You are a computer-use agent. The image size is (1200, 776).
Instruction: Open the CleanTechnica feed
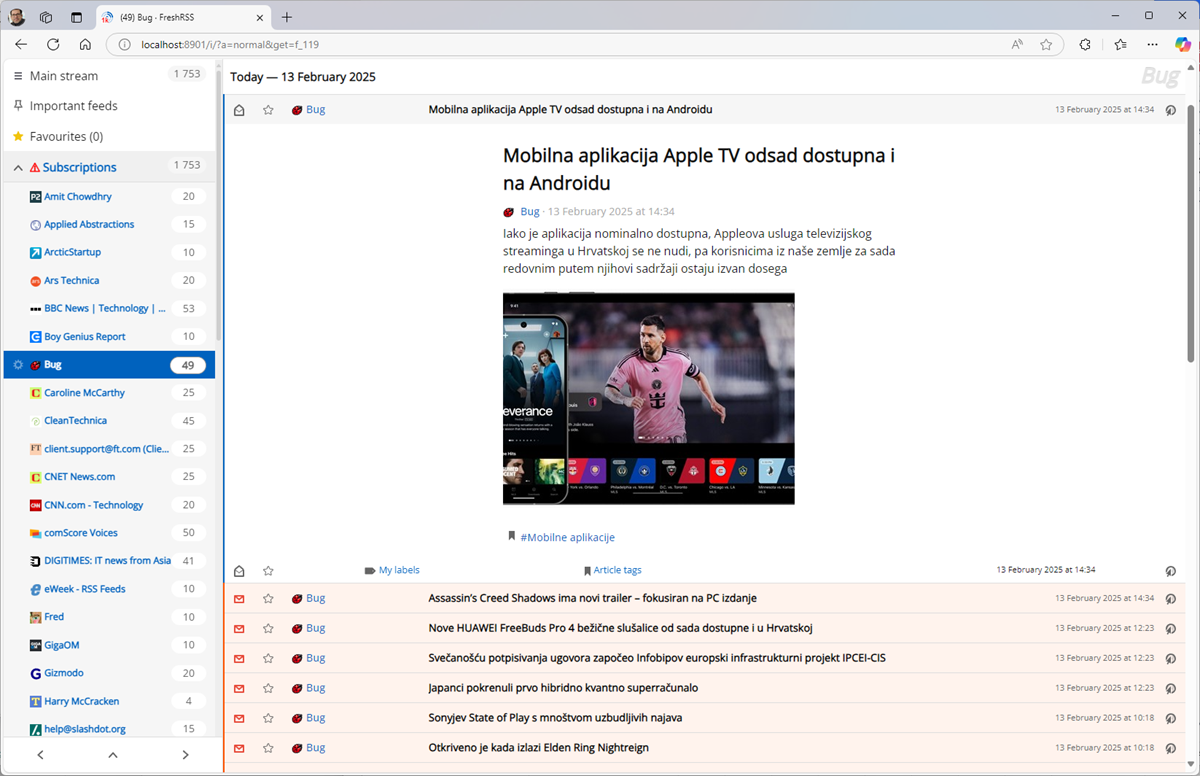[75, 421]
